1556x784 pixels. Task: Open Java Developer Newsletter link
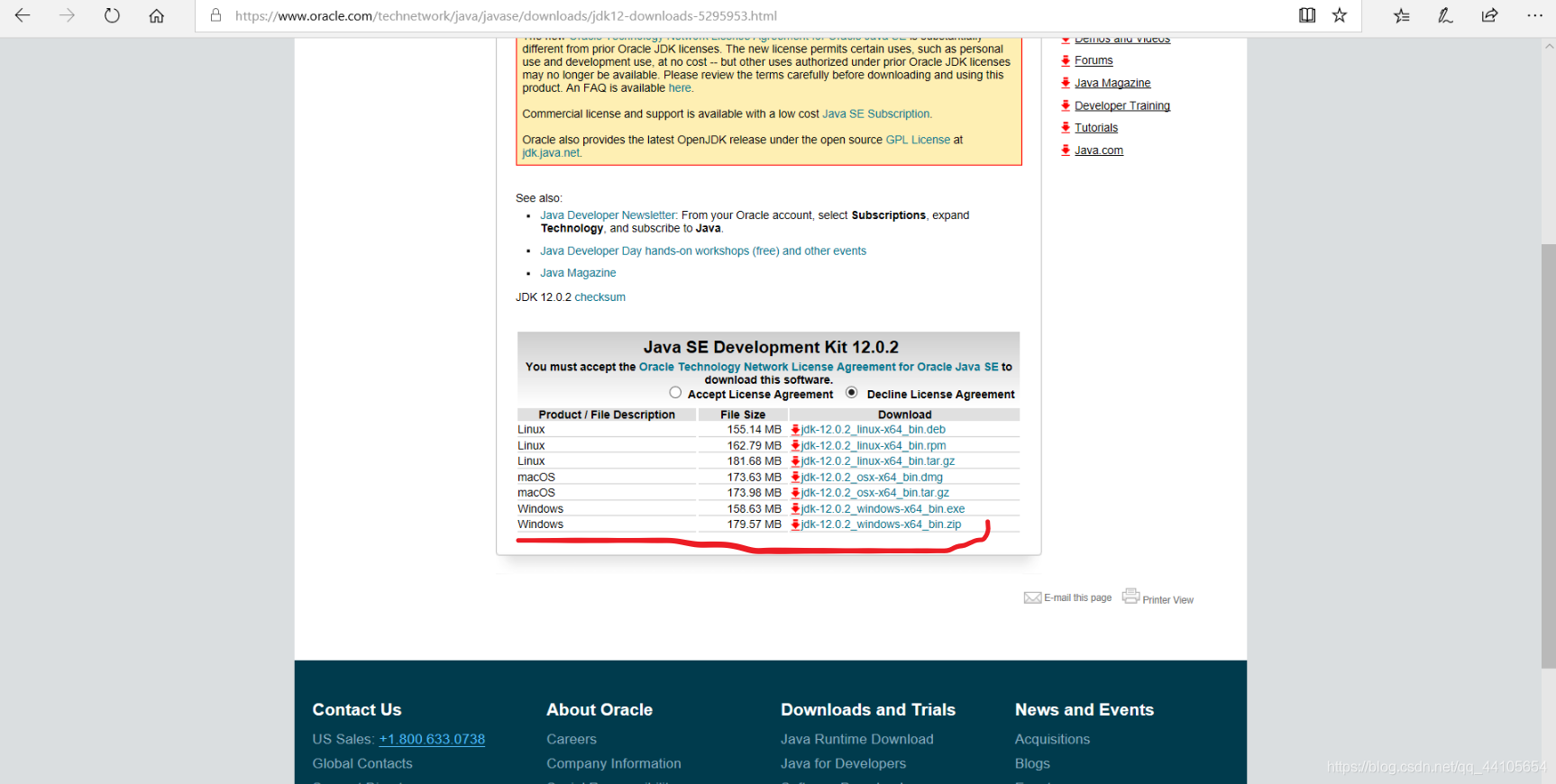click(x=608, y=215)
